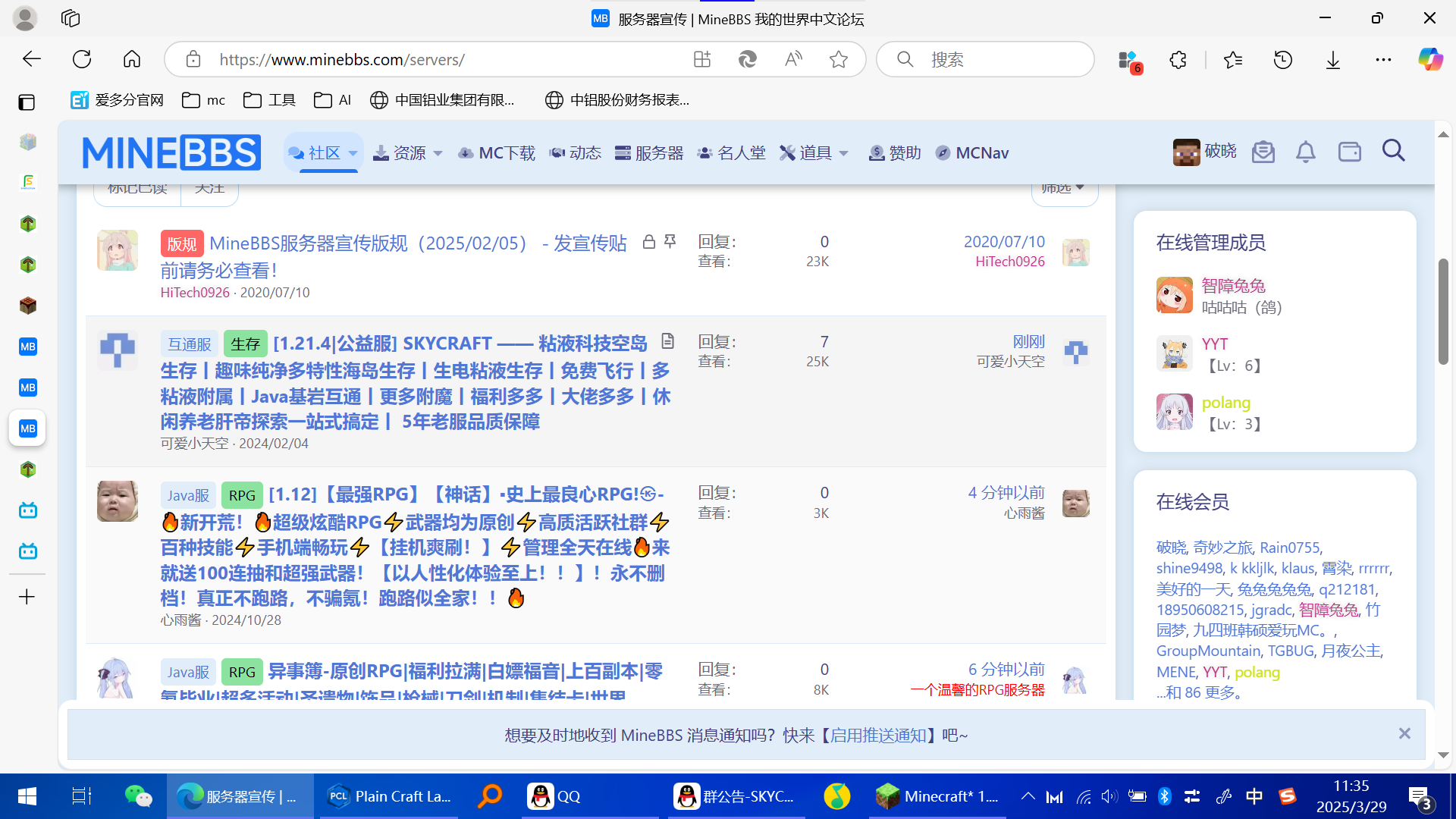Open the 中铝股份财务报表 bookmark
This screenshot has height=819, width=1456.
617,100
